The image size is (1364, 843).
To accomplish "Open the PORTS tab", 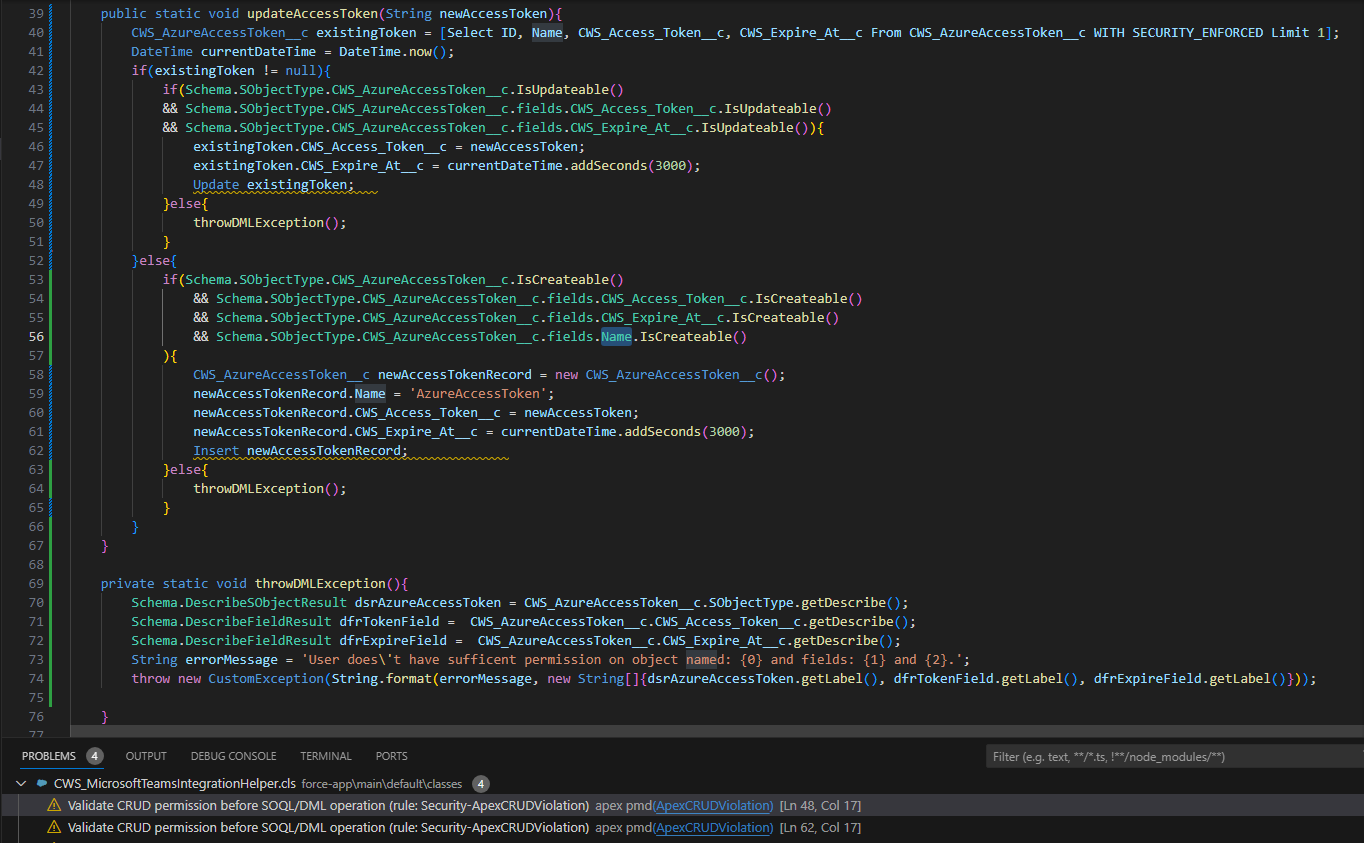I will click(x=390, y=756).
